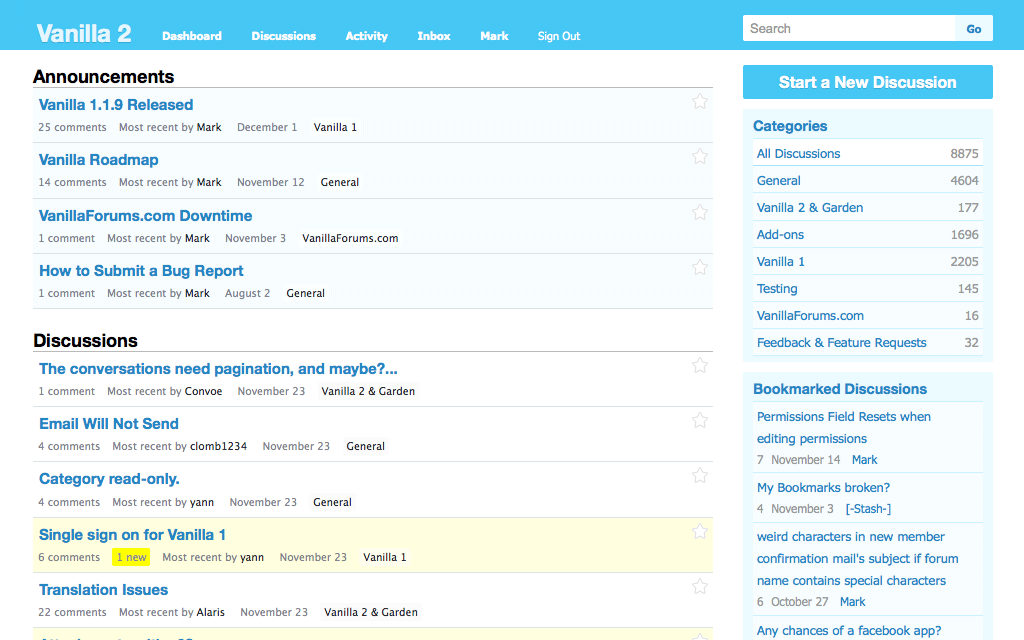Open the Dashboard menu item
Viewport: 1024px width, 640px height.
coord(192,36)
